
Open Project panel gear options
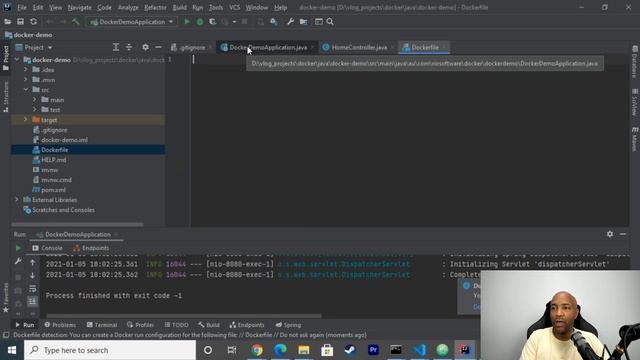pos(145,47)
